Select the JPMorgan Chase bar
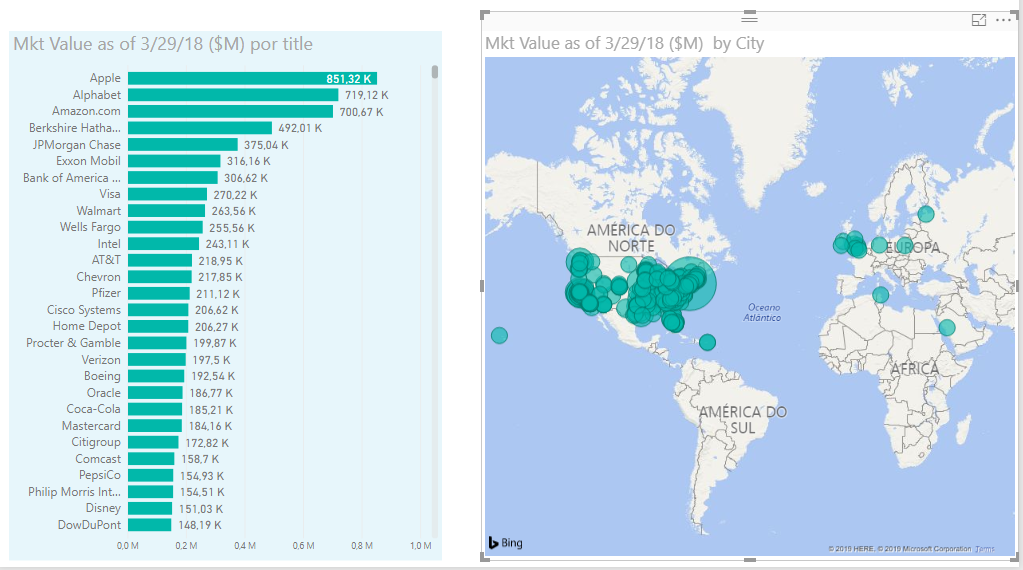This screenshot has height=570, width=1023. 183,145
